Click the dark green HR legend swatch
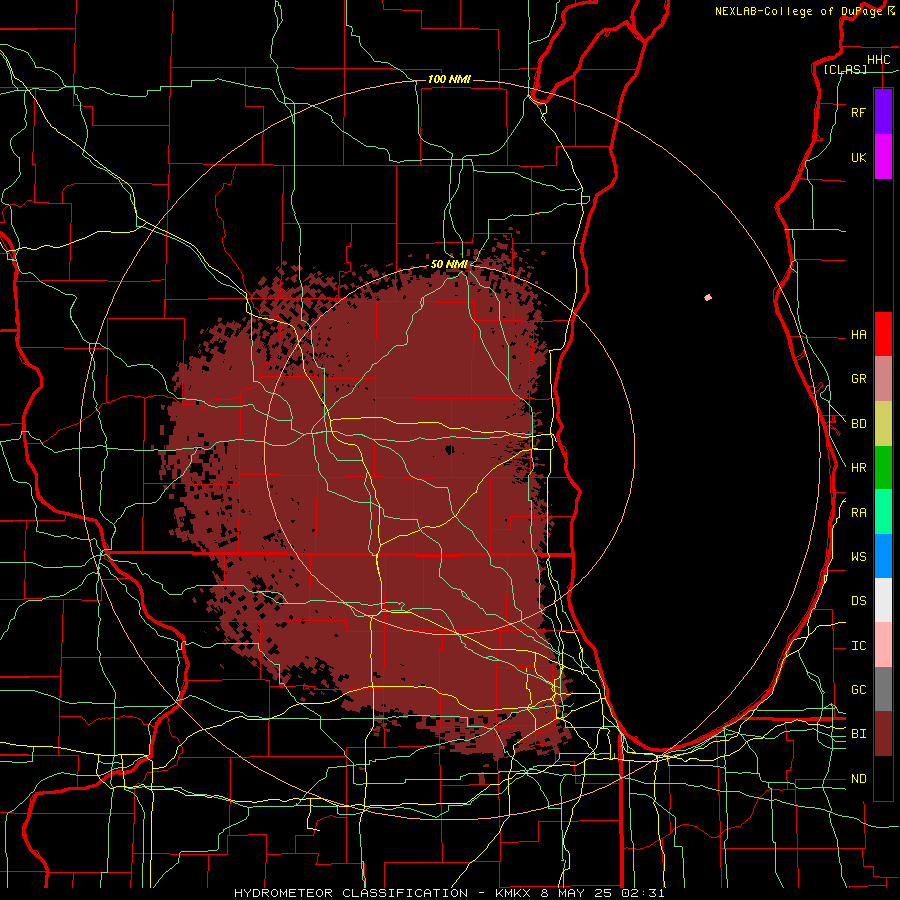Screen dimensions: 900x900 (x=883, y=468)
